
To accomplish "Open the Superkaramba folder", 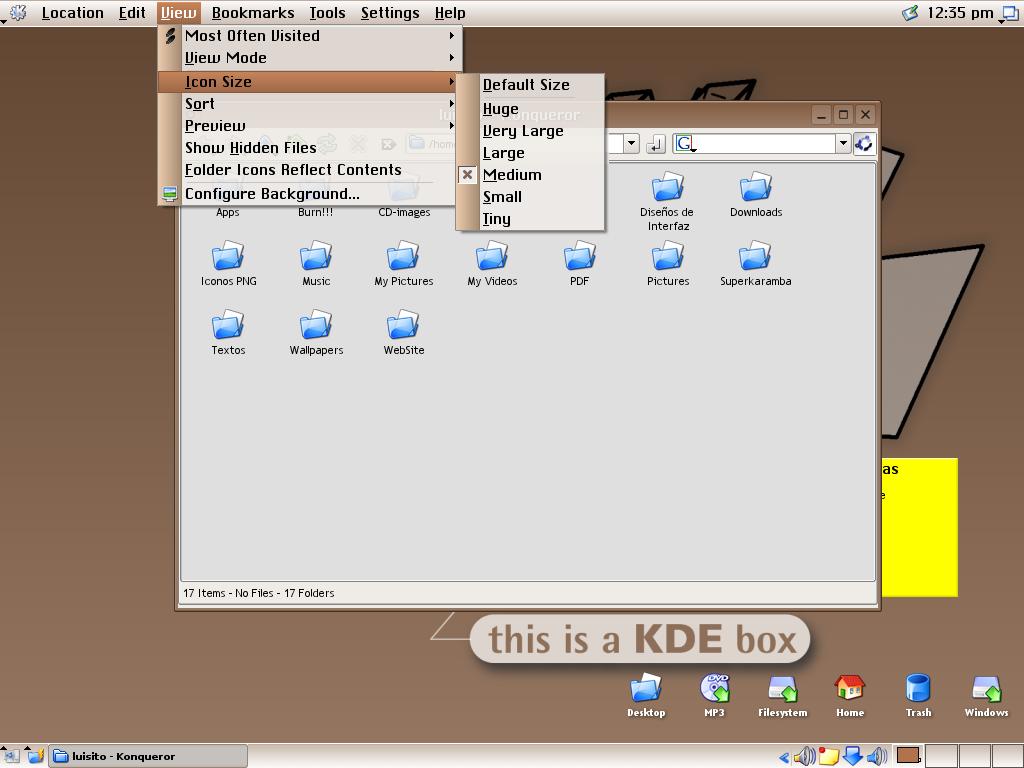I will 756,263.
